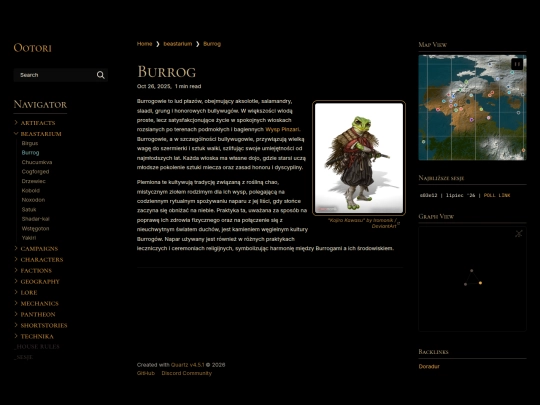The image size is (540, 405).
Task: Click the search magnifier icon
Action: (101, 75)
